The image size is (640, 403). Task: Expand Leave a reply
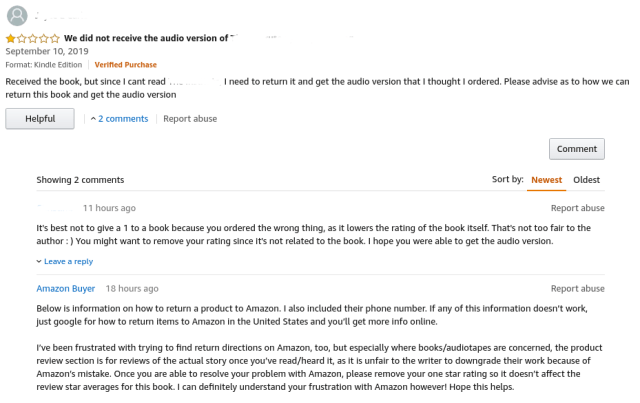pyautogui.click(x=66, y=261)
